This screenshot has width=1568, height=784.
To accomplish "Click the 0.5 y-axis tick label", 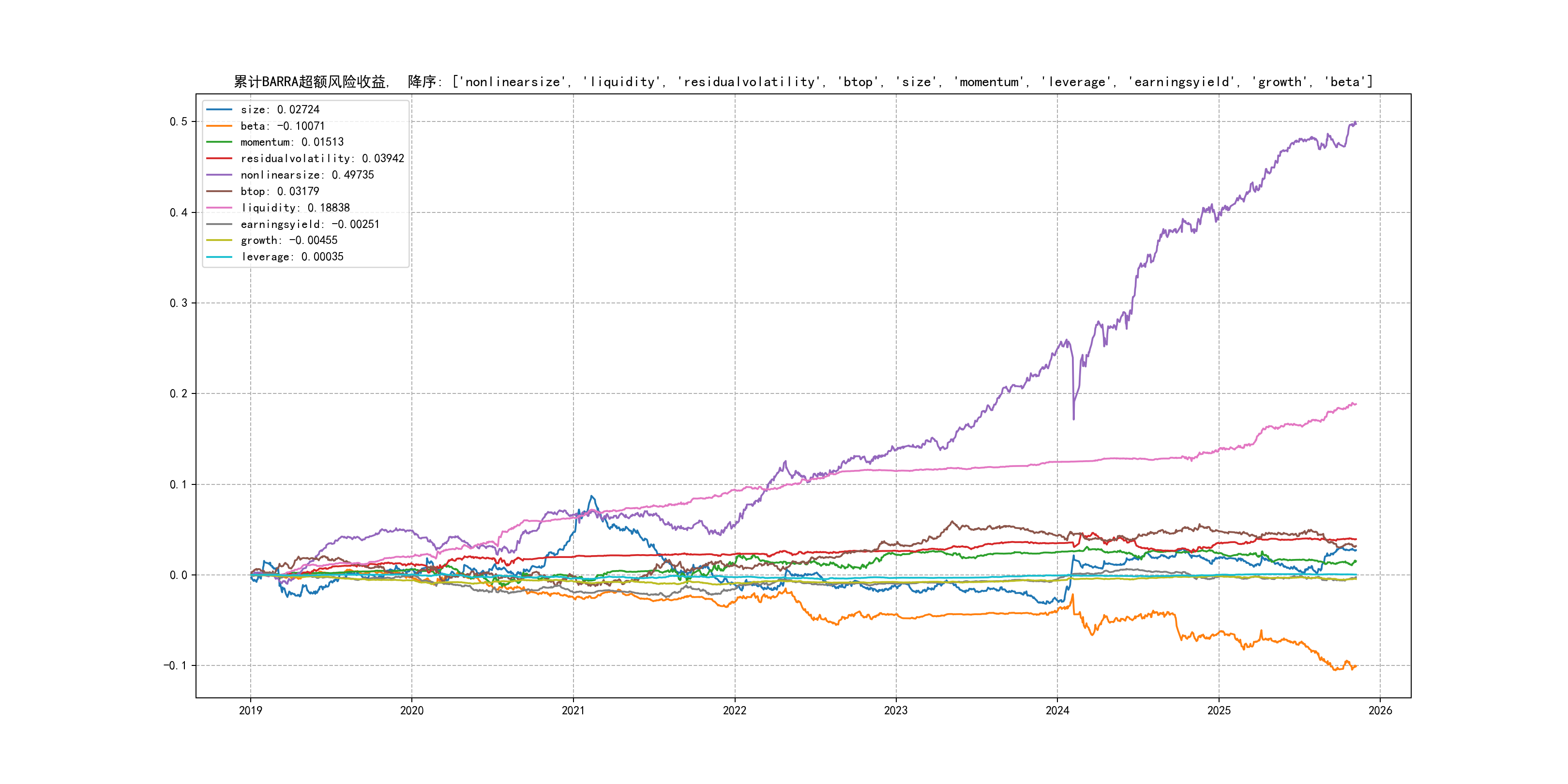I will click(x=179, y=122).
